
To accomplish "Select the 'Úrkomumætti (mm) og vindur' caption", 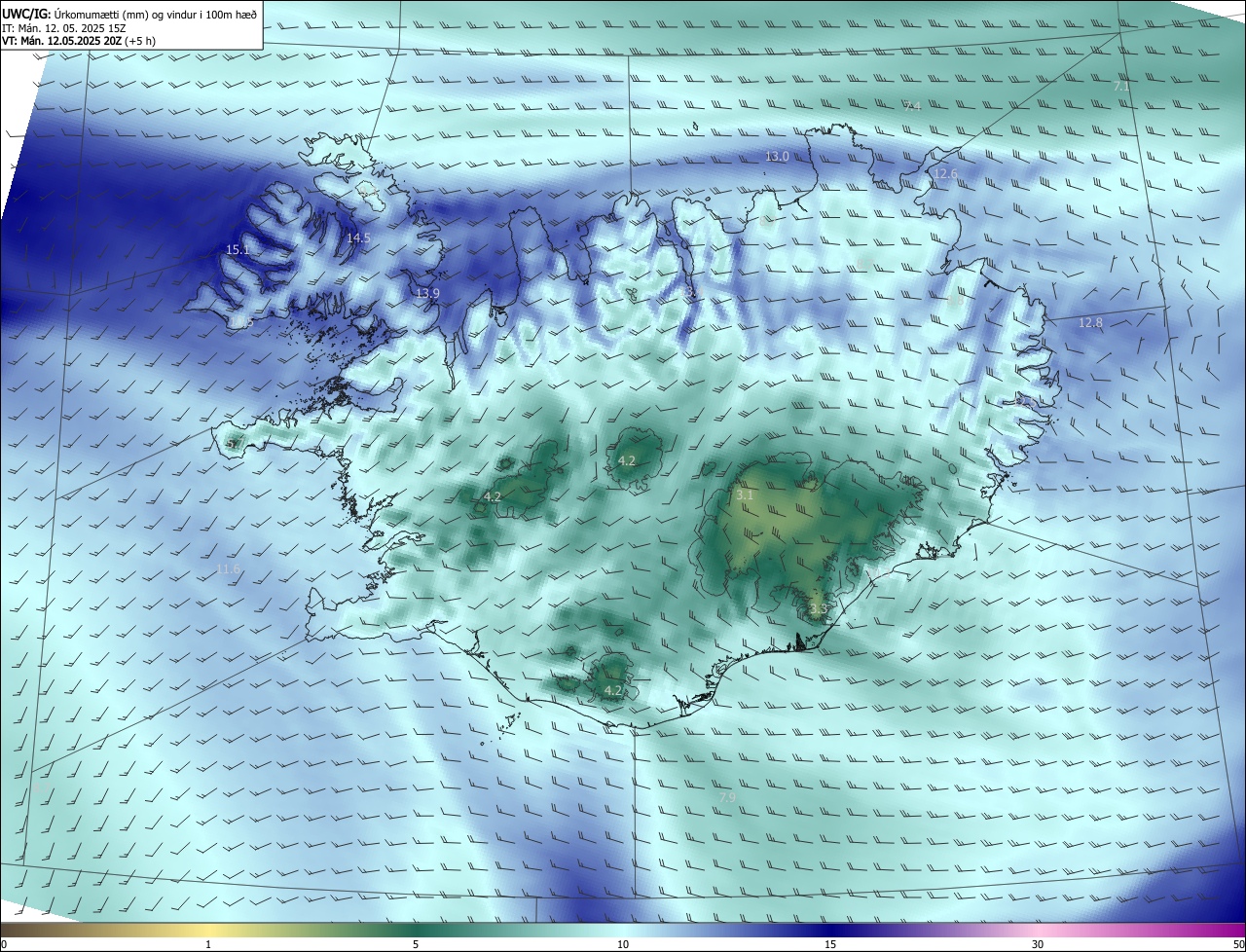I will pos(124,15).
